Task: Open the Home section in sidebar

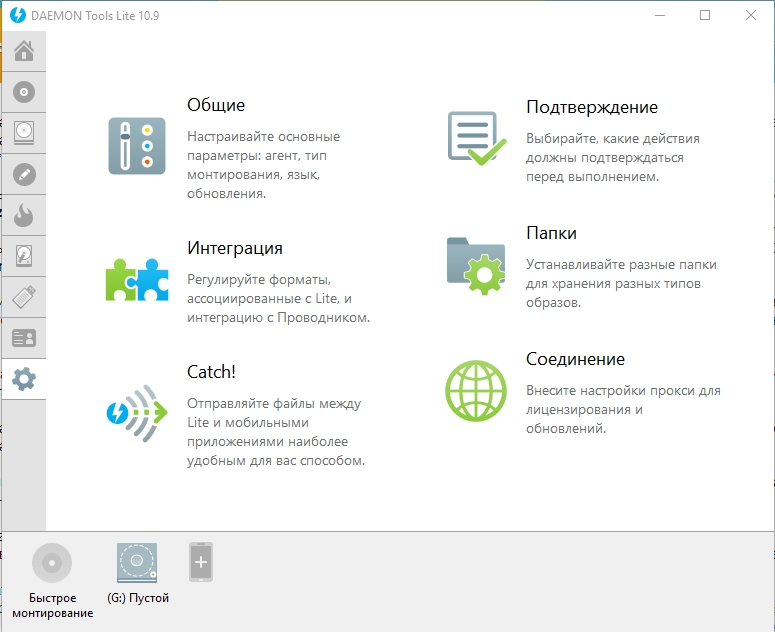Action: point(24,51)
